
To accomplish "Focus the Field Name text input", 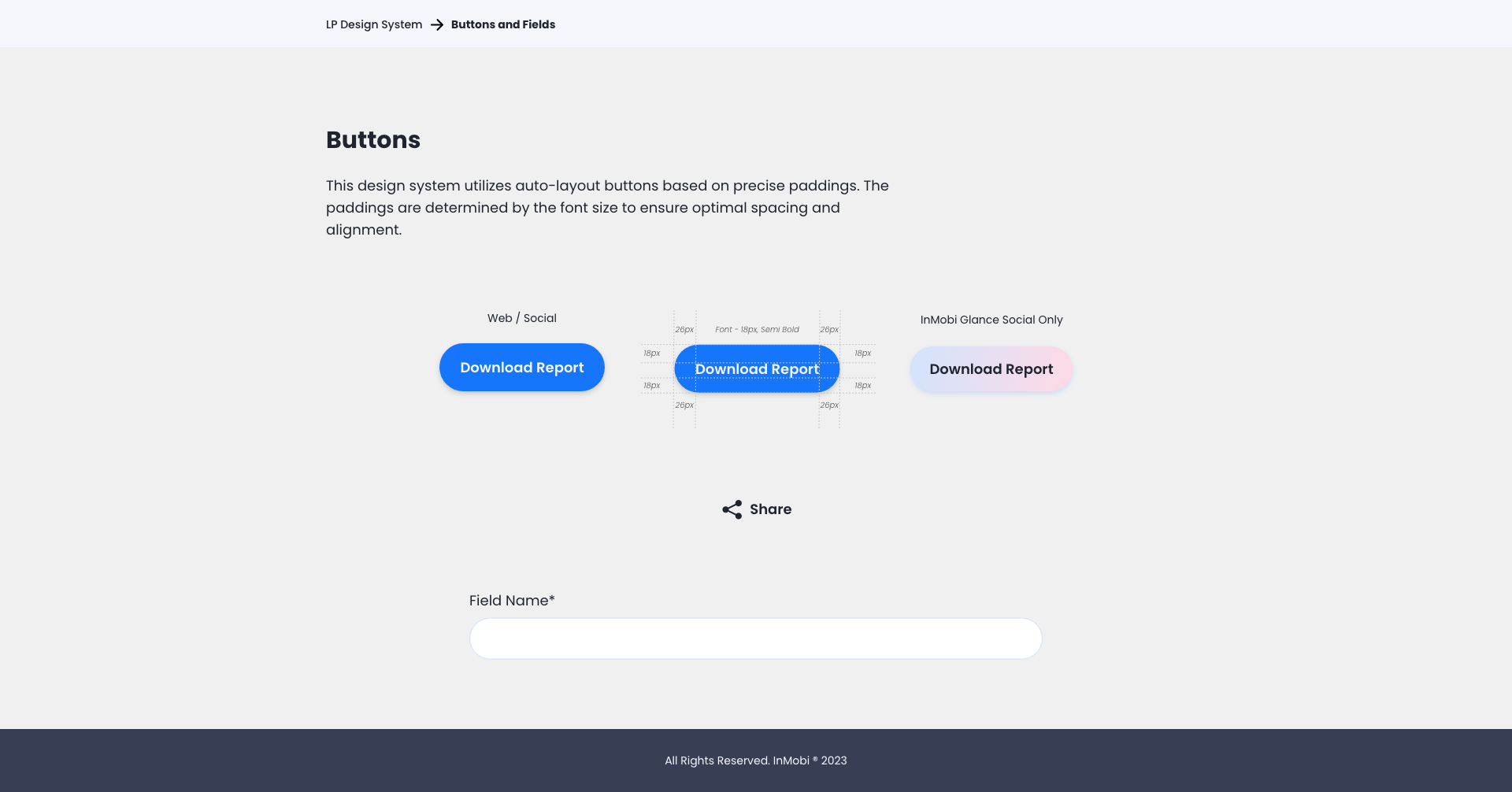I will 755,638.
